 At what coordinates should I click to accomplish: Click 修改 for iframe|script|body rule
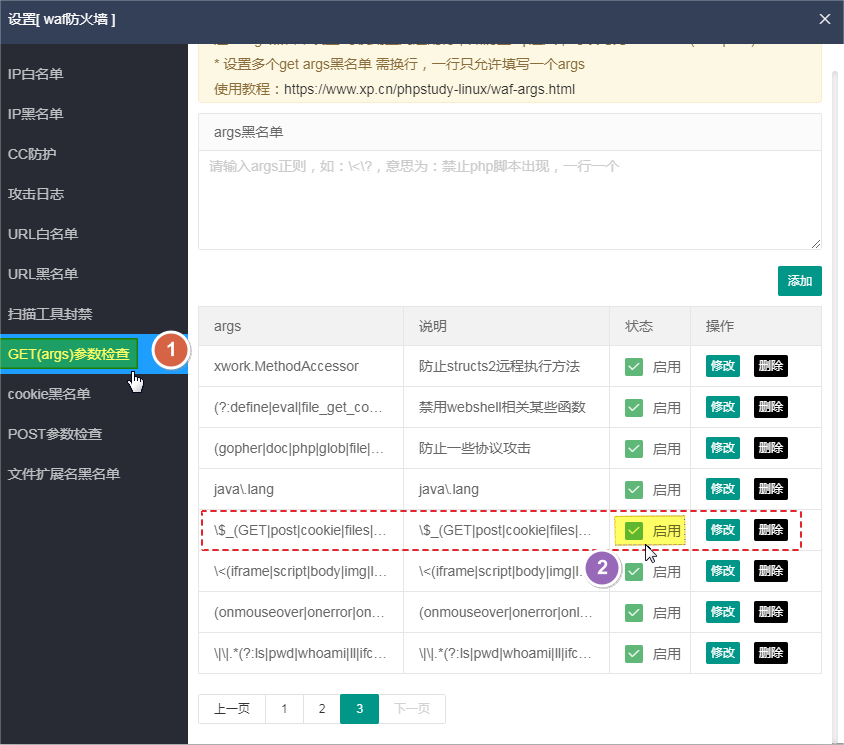(x=722, y=571)
